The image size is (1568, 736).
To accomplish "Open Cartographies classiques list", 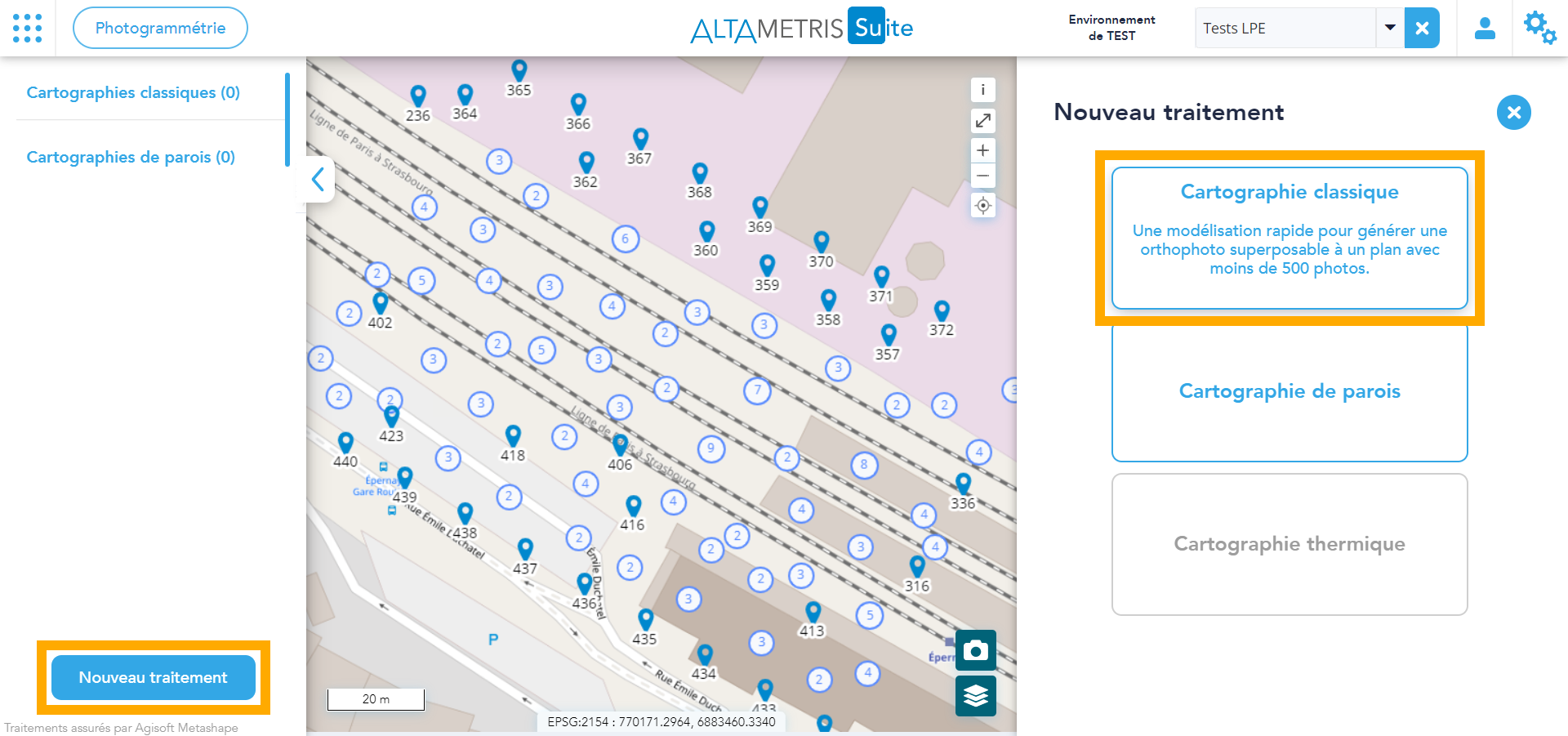I will click(x=133, y=92).
